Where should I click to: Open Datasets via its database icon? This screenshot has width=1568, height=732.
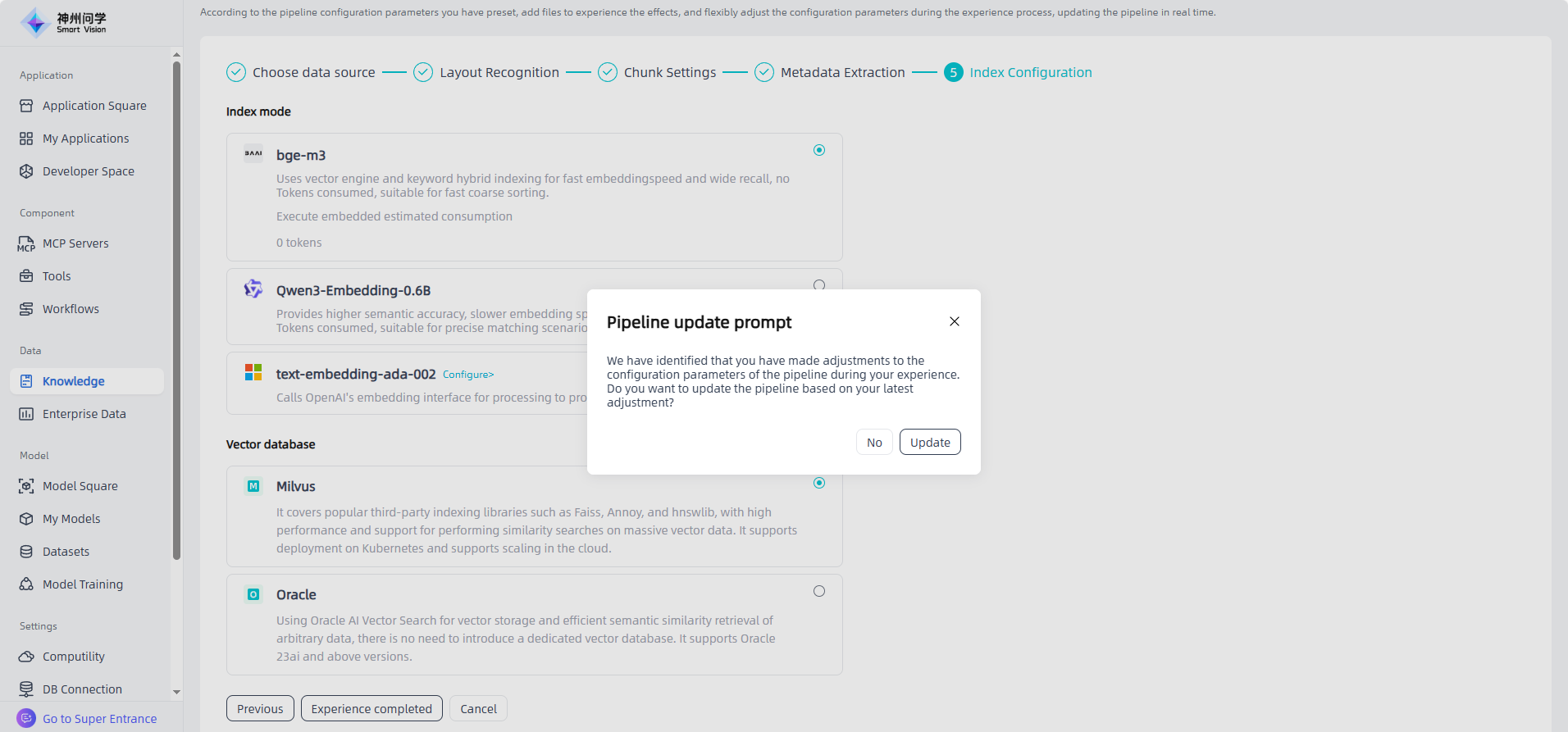tap(26, 552)
